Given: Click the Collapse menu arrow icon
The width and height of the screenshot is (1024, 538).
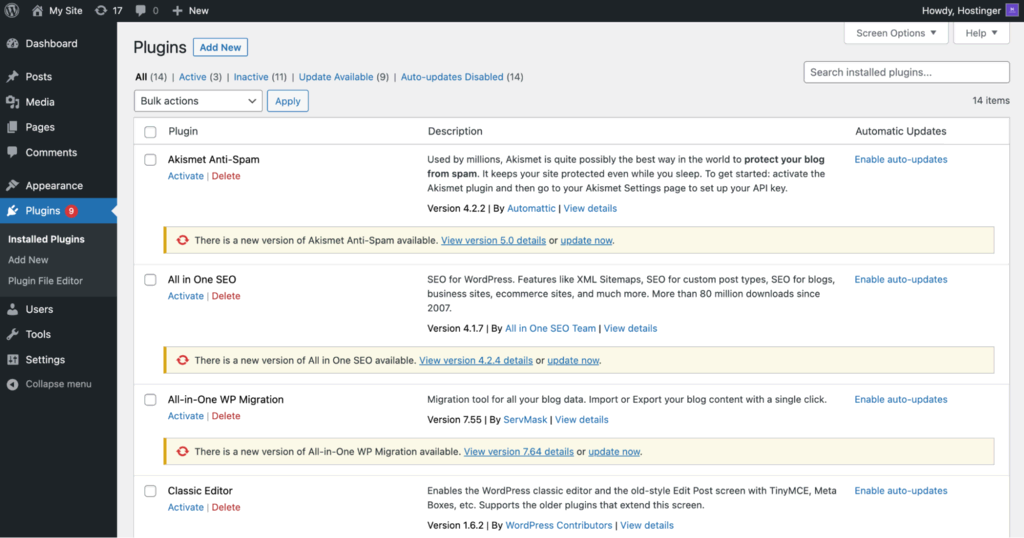Looking at the screenshot, I should [12, 384].
